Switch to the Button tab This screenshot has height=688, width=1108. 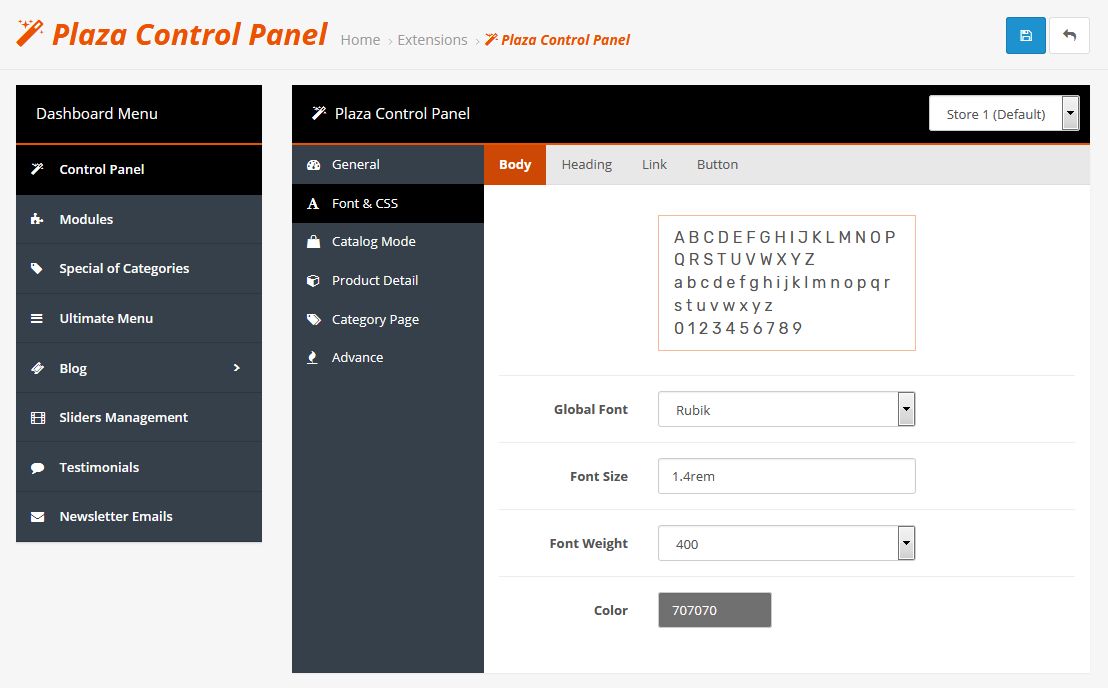(x=717, y=165)
